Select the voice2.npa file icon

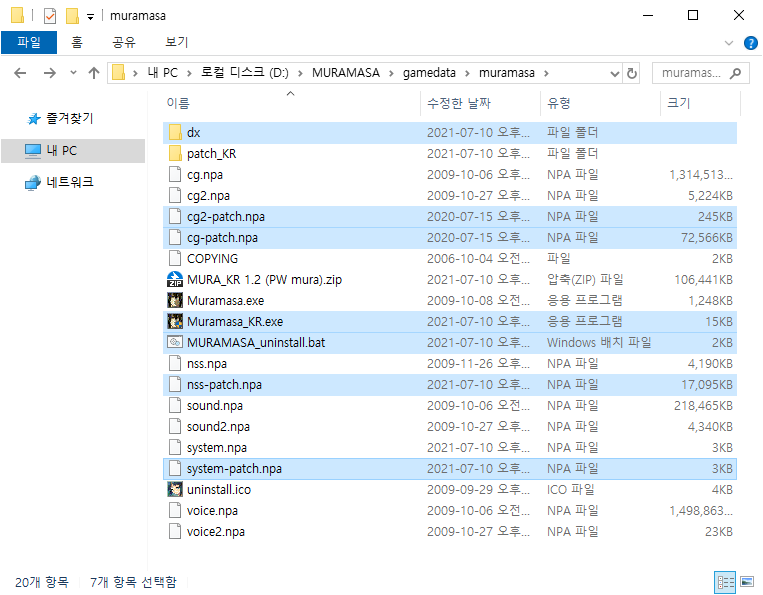(x=175, y=531)
